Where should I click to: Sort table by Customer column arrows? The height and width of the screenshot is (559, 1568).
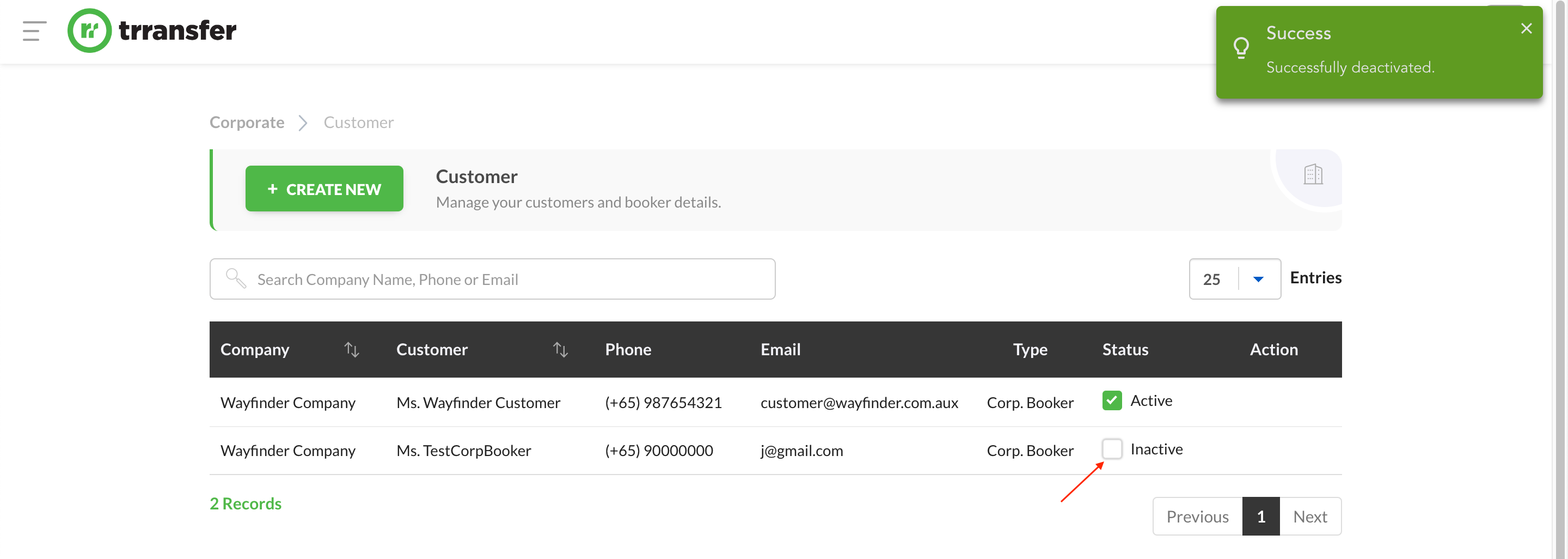(x=560, y=350)
